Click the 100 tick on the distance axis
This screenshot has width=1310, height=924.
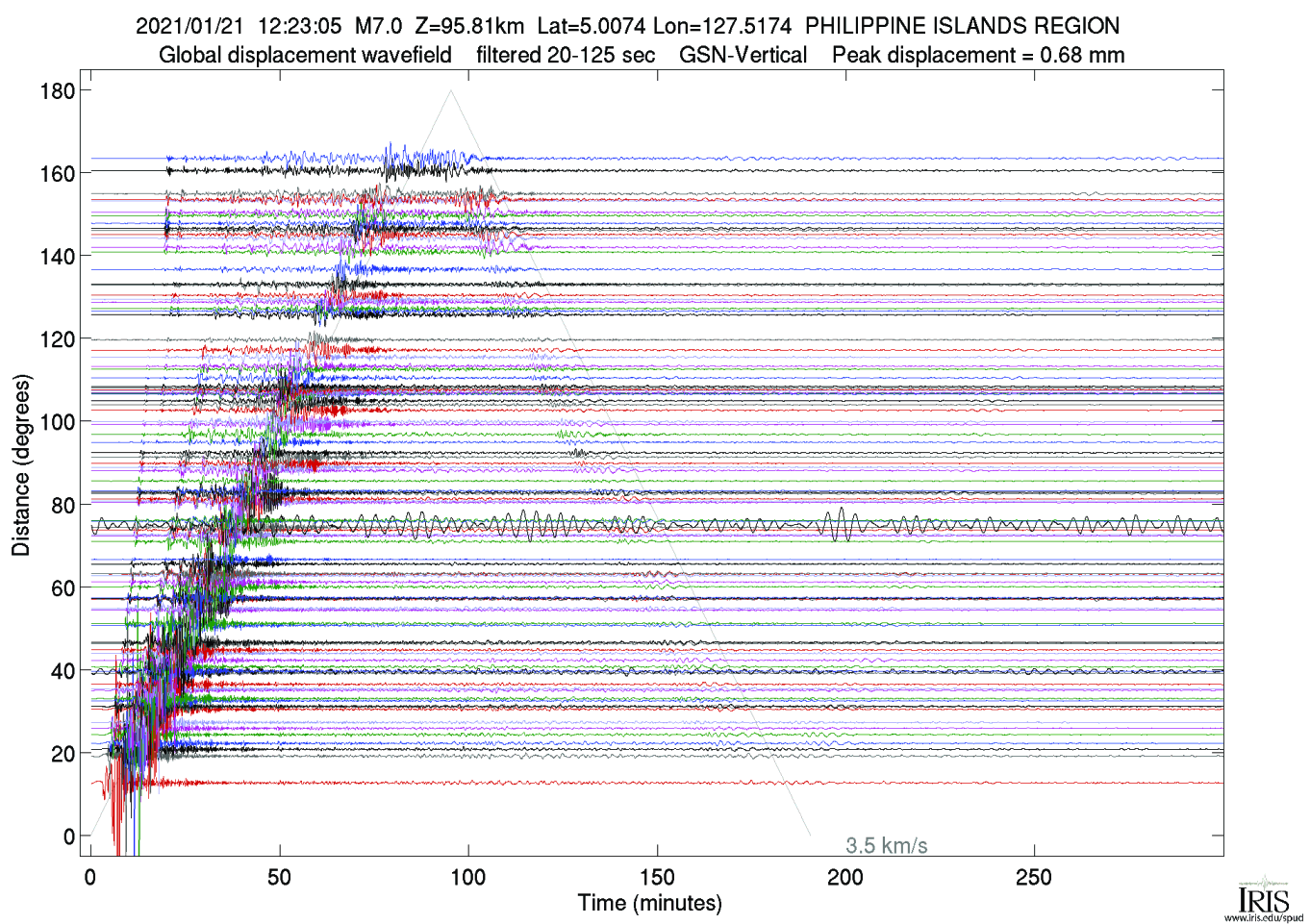coord(58,422)
